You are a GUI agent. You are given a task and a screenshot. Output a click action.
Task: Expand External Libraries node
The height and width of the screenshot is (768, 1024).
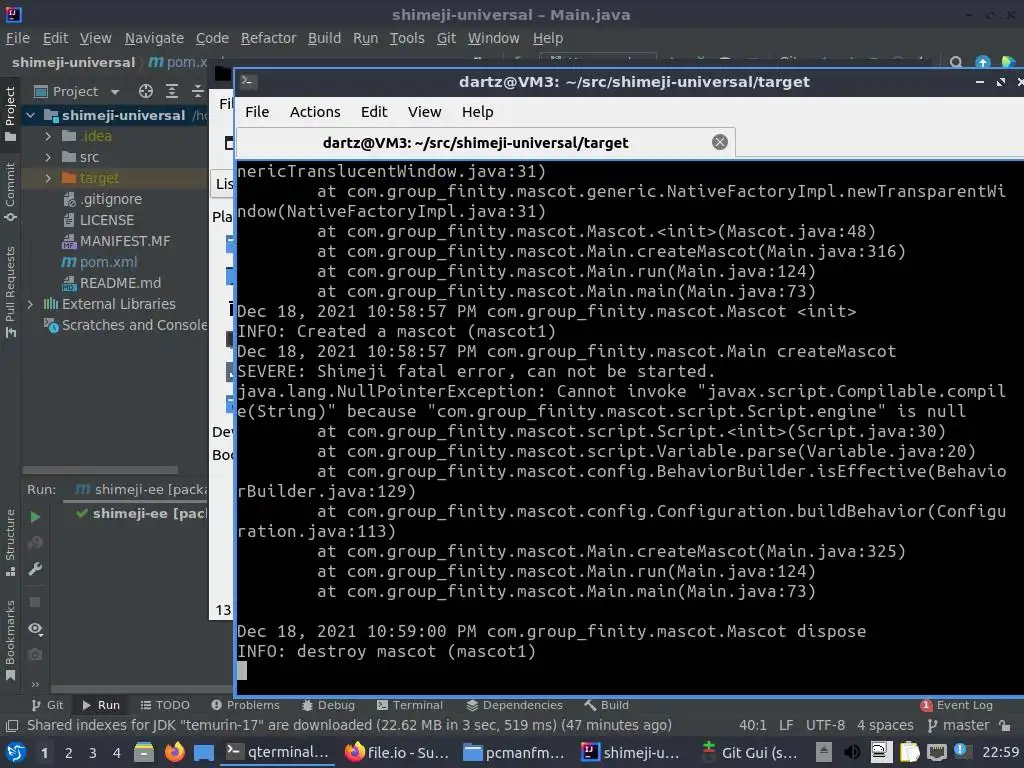point(31,304)
